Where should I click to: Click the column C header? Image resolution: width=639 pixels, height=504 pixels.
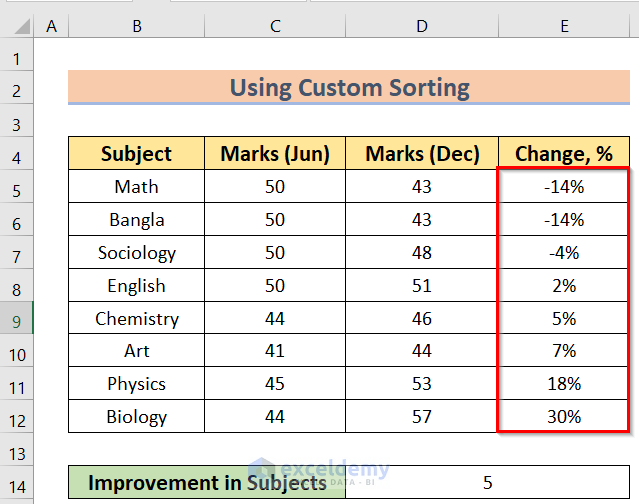coord(274,26)
